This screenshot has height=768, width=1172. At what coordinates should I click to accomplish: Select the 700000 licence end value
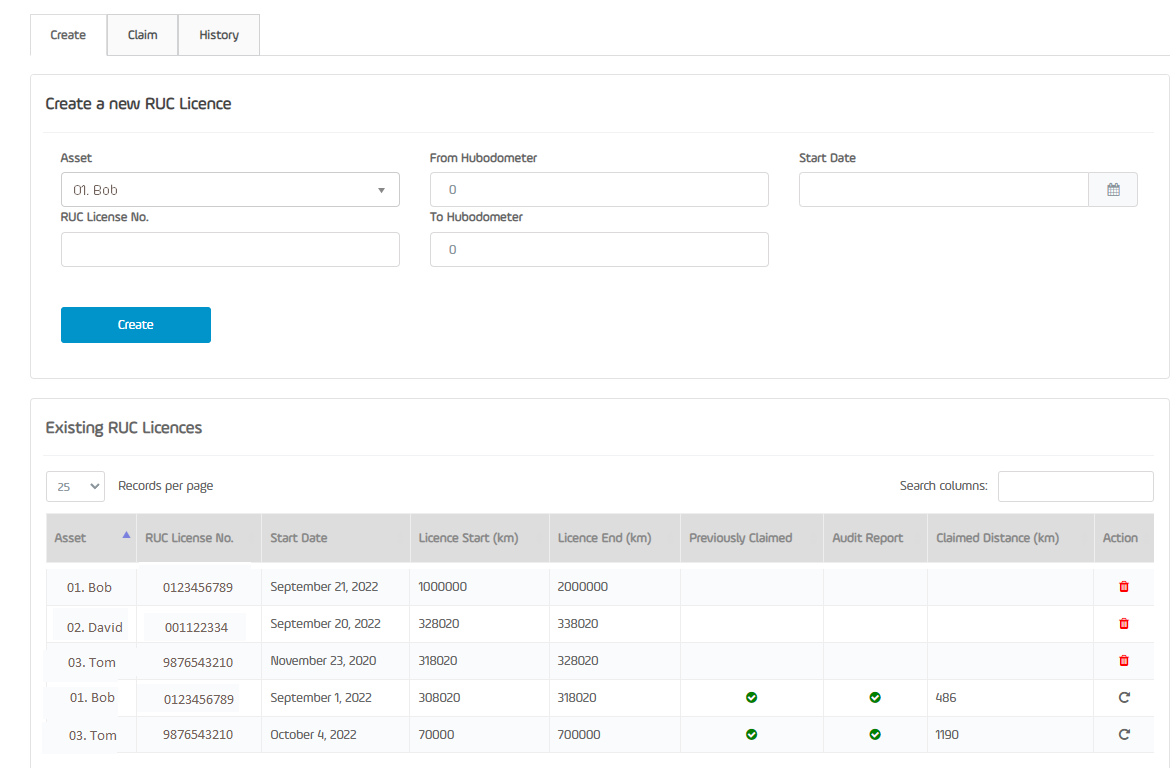tap(579, 734)
